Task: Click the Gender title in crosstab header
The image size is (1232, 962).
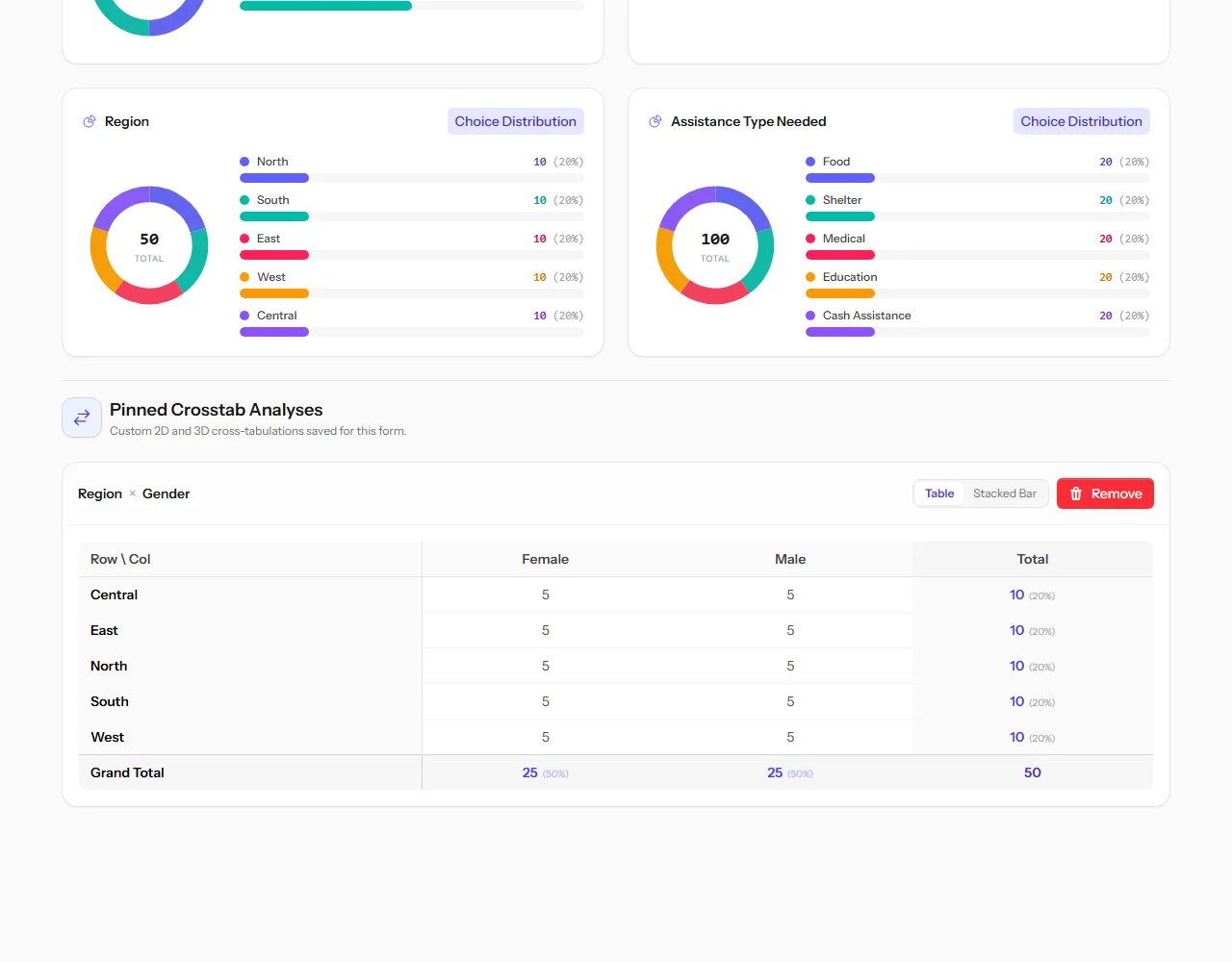Action: (167, 494)
